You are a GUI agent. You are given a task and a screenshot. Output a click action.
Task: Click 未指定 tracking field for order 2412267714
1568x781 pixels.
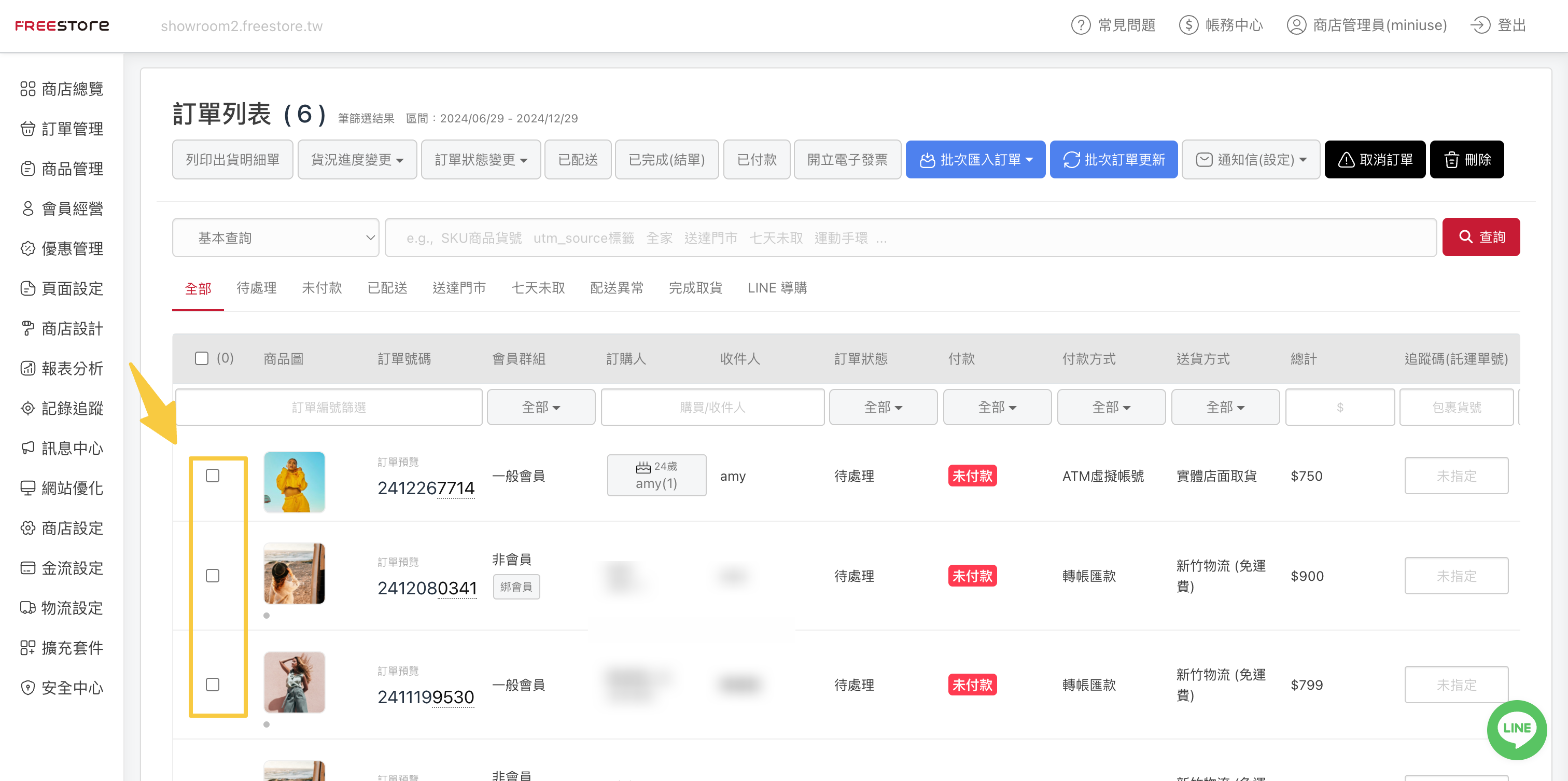coord(1457,476)
